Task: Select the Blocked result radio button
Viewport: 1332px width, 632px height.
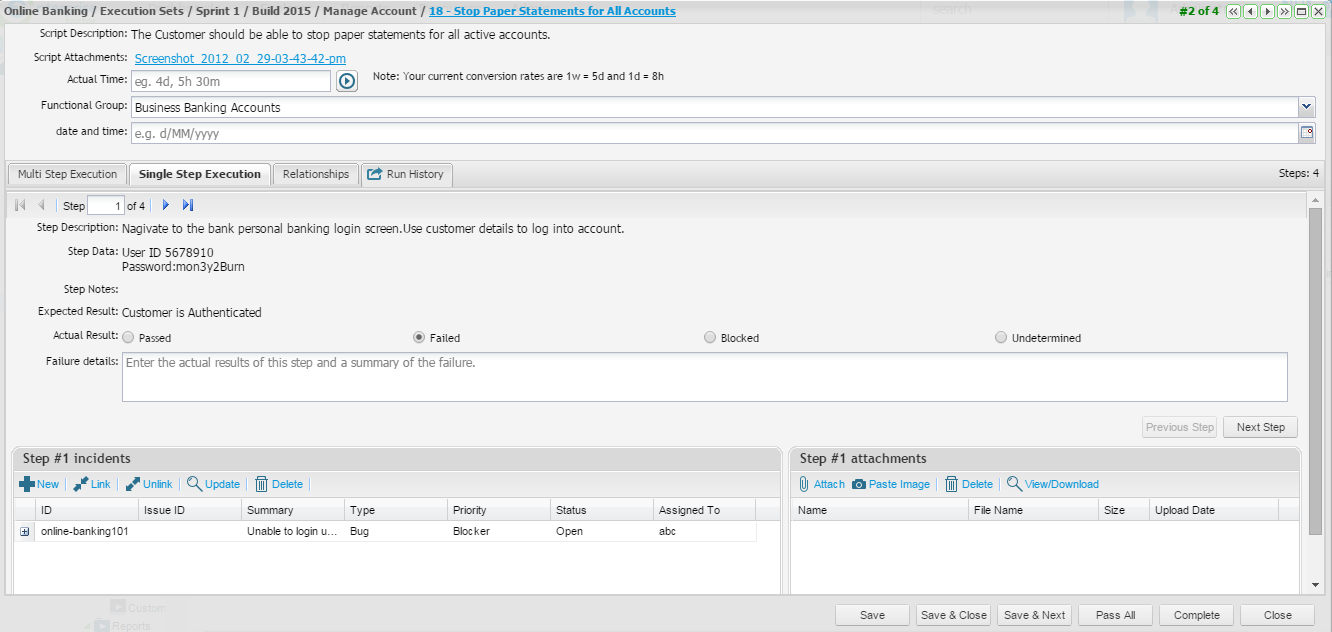Action: click(x=710, y=338)
